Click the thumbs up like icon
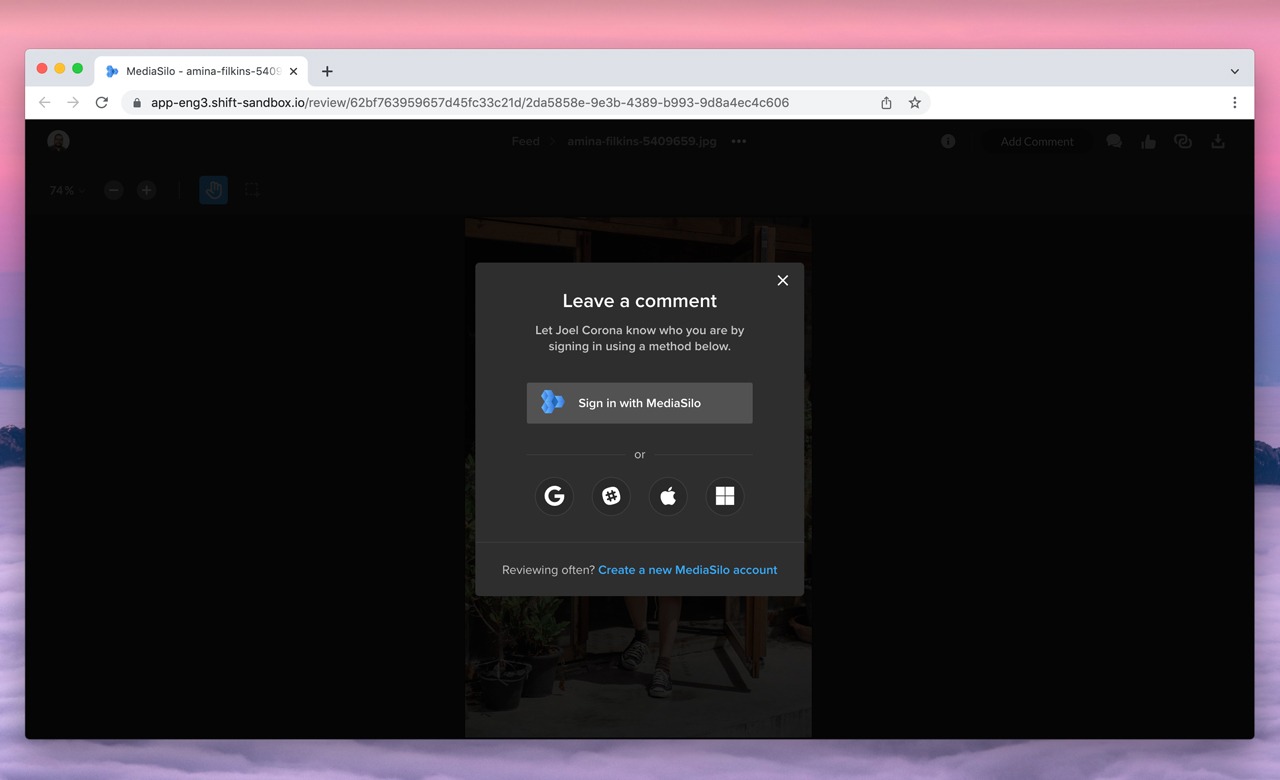The width and height of the screenshot is (1280, 780). (1148, 142)
